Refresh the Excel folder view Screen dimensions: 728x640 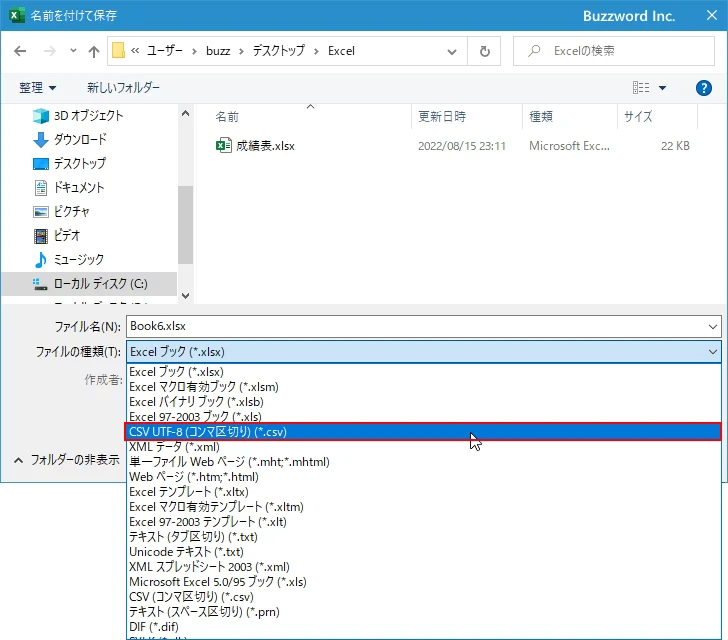pos(484,51)
